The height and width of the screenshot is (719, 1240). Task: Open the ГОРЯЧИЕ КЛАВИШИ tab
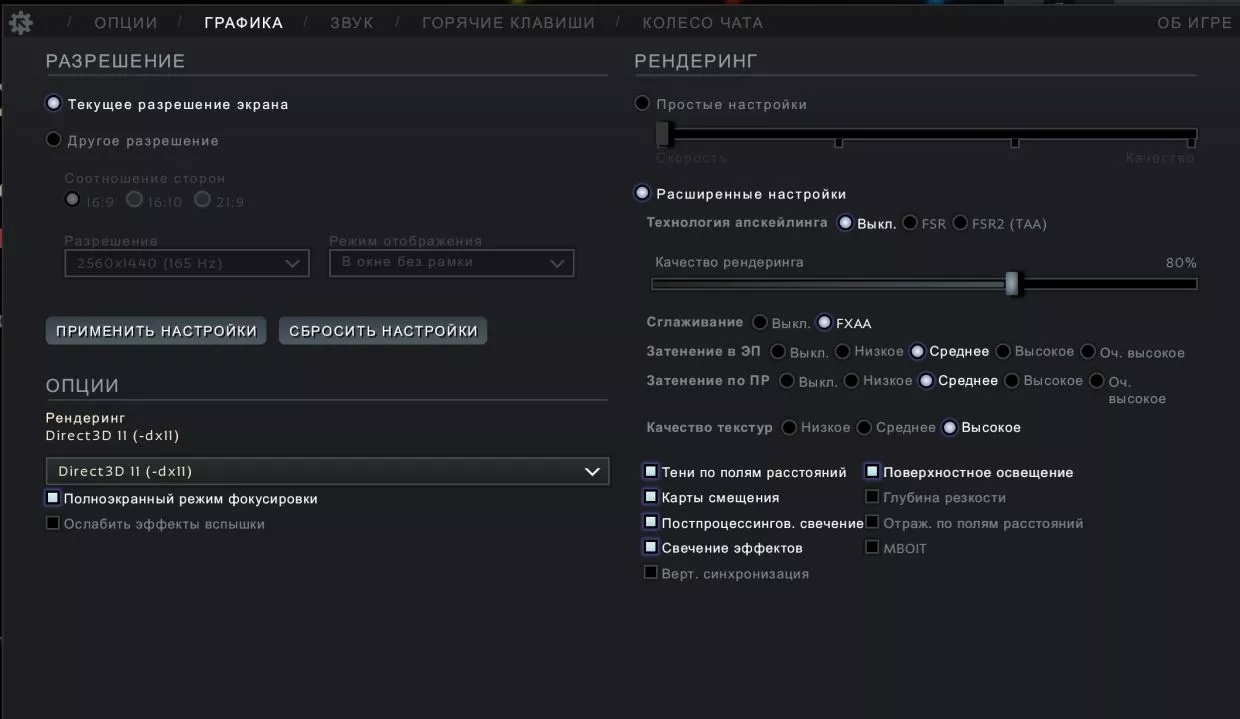pos(509,21)
